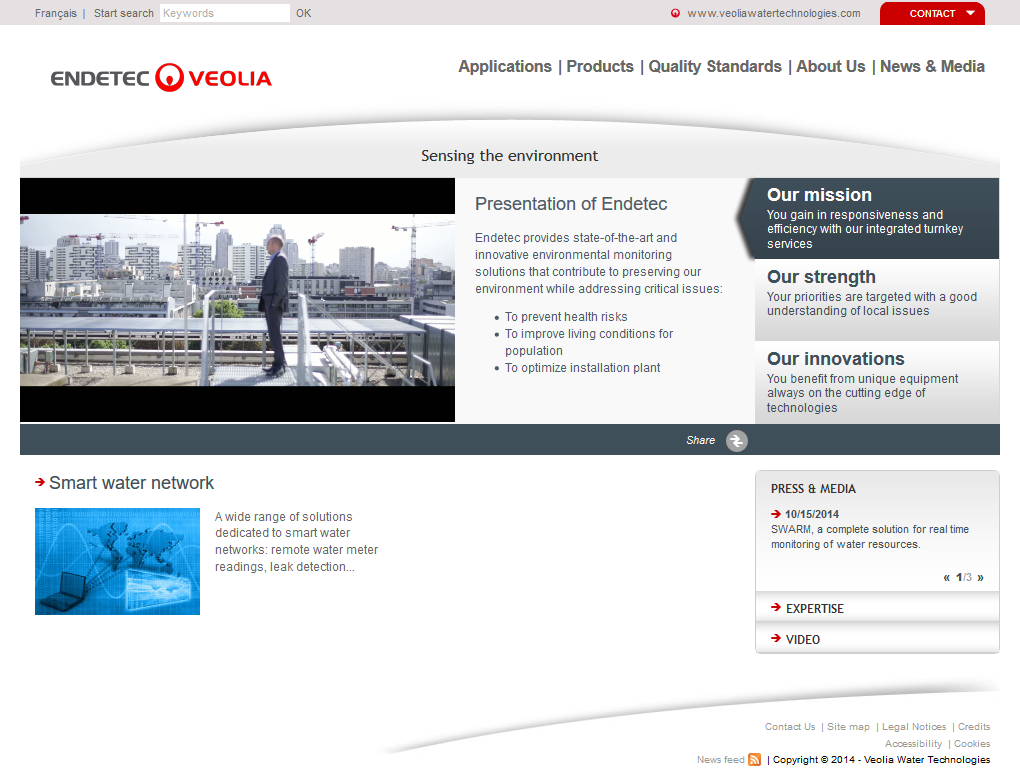Viewport: 1020px width, 781px height.
Task: Click the red arrow before 10/15/2014
Action: click(x=775, y=514)
